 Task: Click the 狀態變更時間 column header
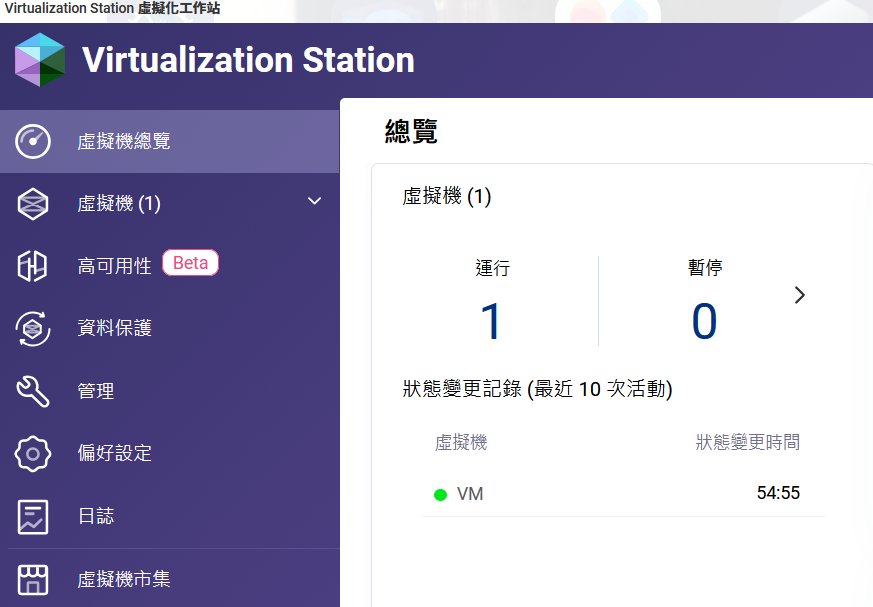(747, 442)
